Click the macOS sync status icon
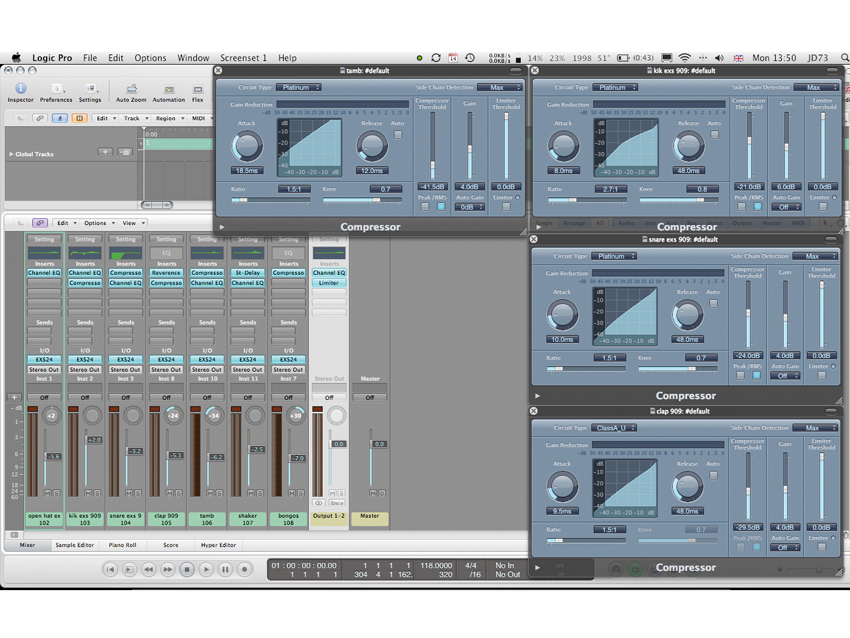850x638 pixels. coord(436,58)
